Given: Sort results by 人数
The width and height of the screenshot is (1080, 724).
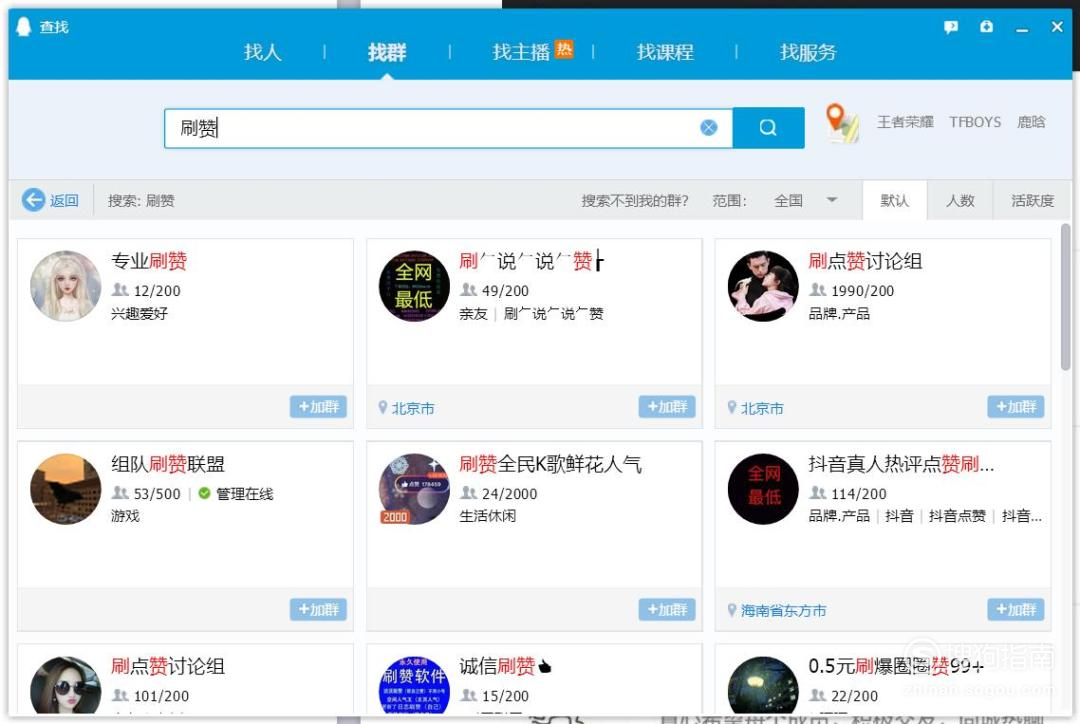Looking at the screenshot, I should click(960, 200).
